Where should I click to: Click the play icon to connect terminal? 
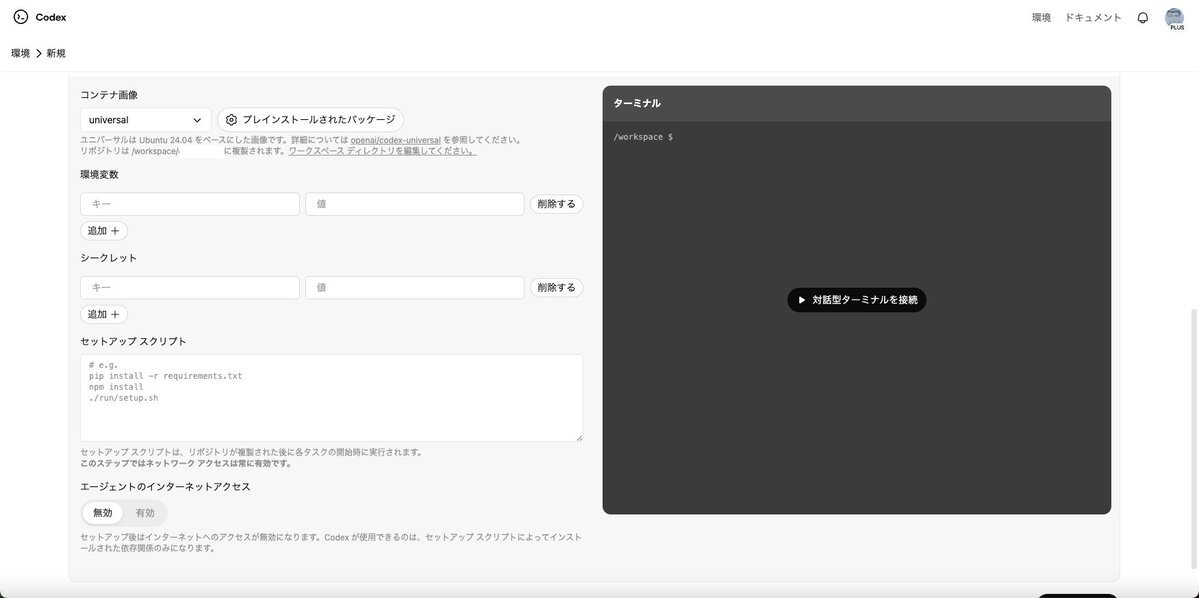801,301
